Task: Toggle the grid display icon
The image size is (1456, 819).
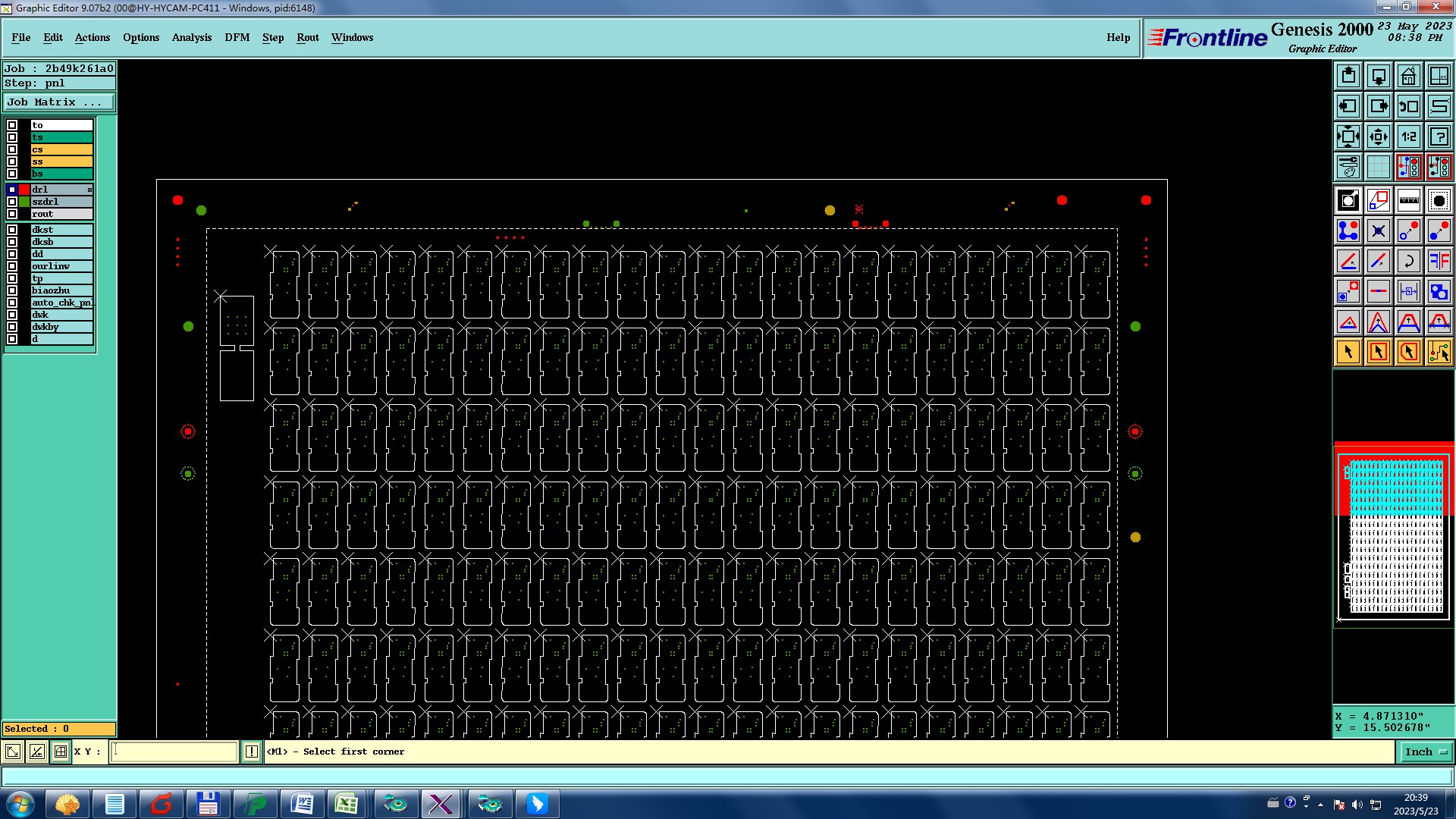Action: [1378, 167]
